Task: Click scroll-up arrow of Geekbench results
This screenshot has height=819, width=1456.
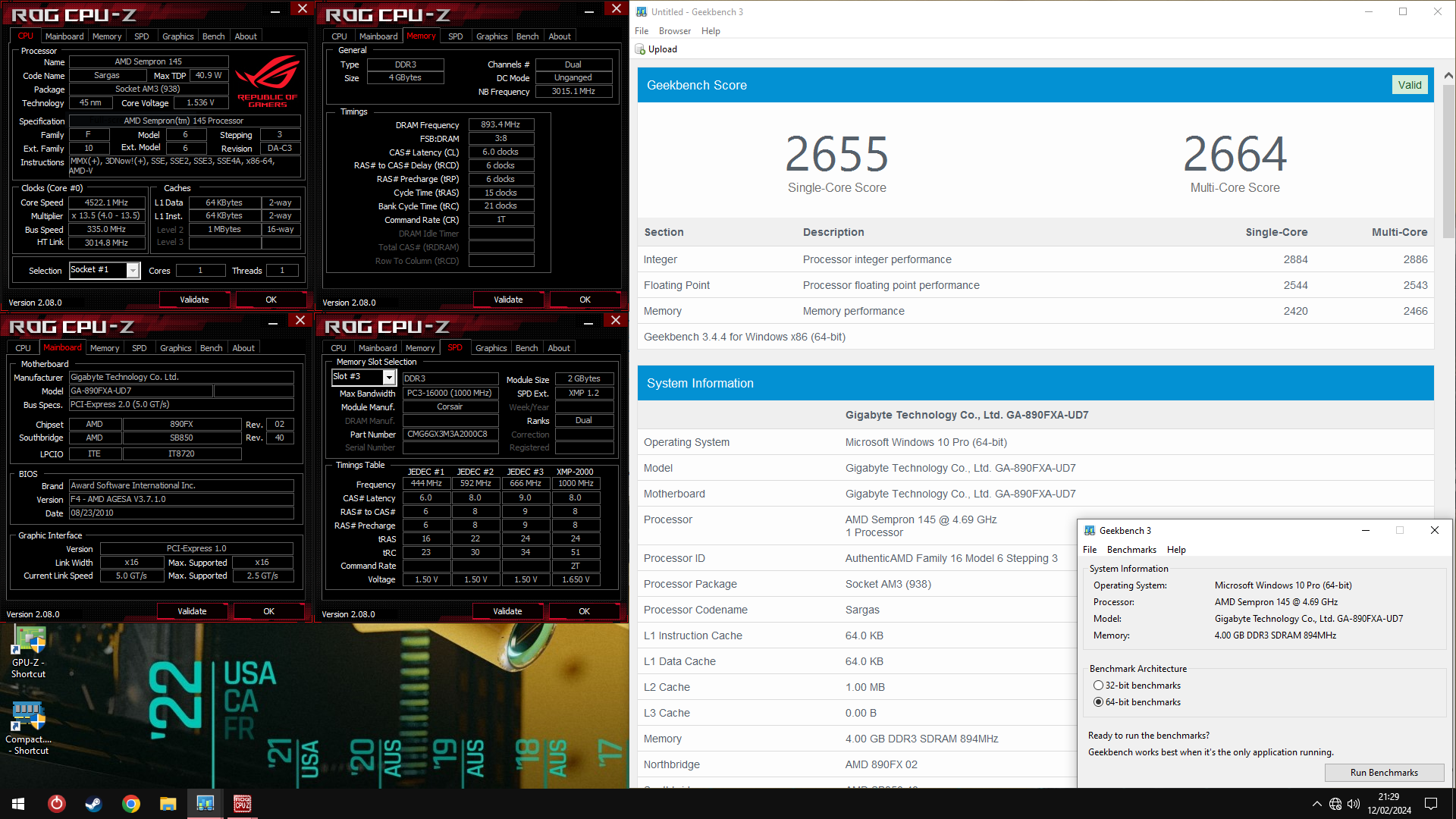Action: click(1448, 75)
